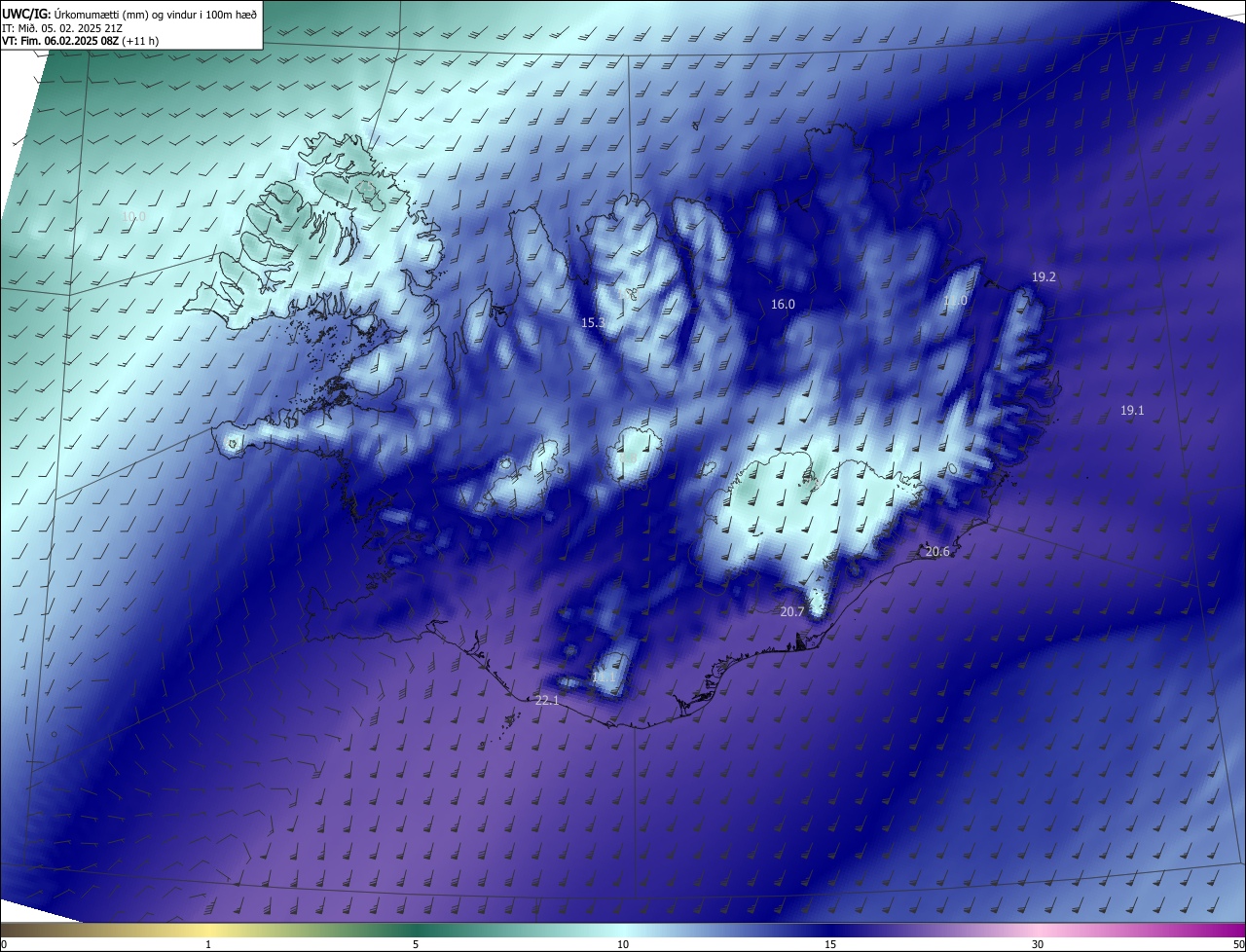The width and height of the screenshot is (1246, 952).
Task: Select the 16.0 value label on the map
Action: [783, 304]
